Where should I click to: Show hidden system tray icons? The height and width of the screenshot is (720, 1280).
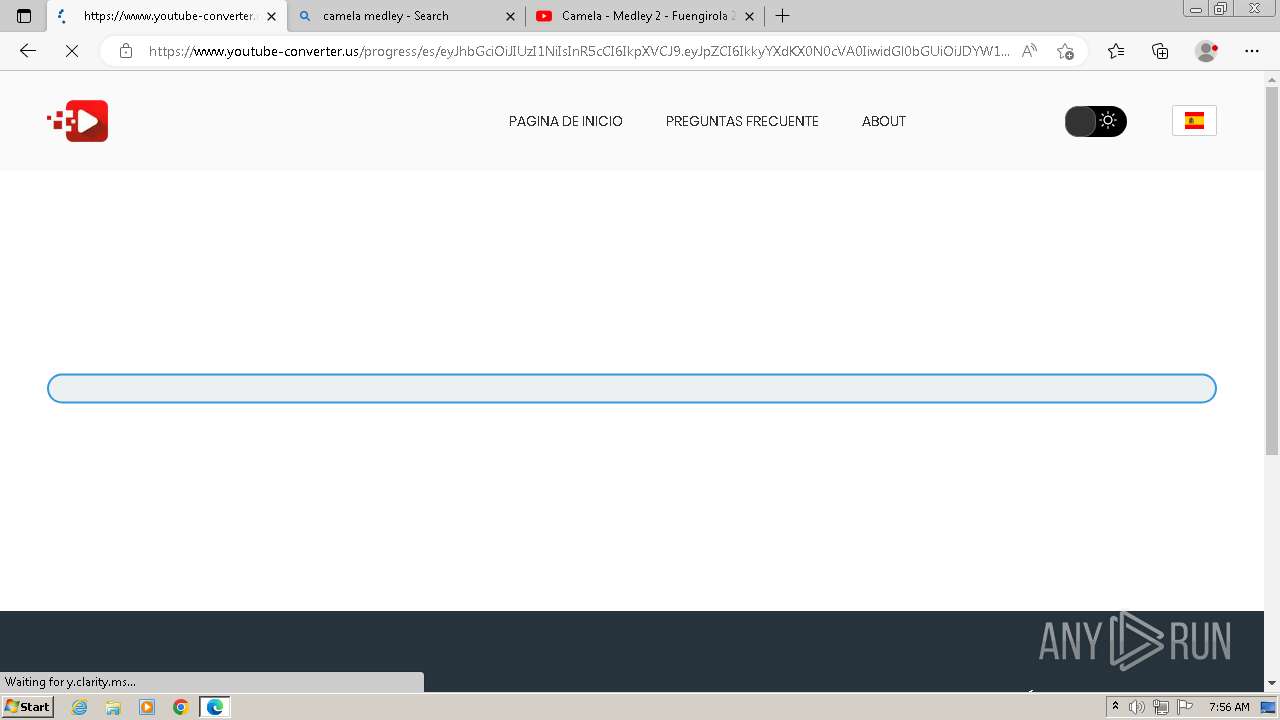tap(1115, 707)
